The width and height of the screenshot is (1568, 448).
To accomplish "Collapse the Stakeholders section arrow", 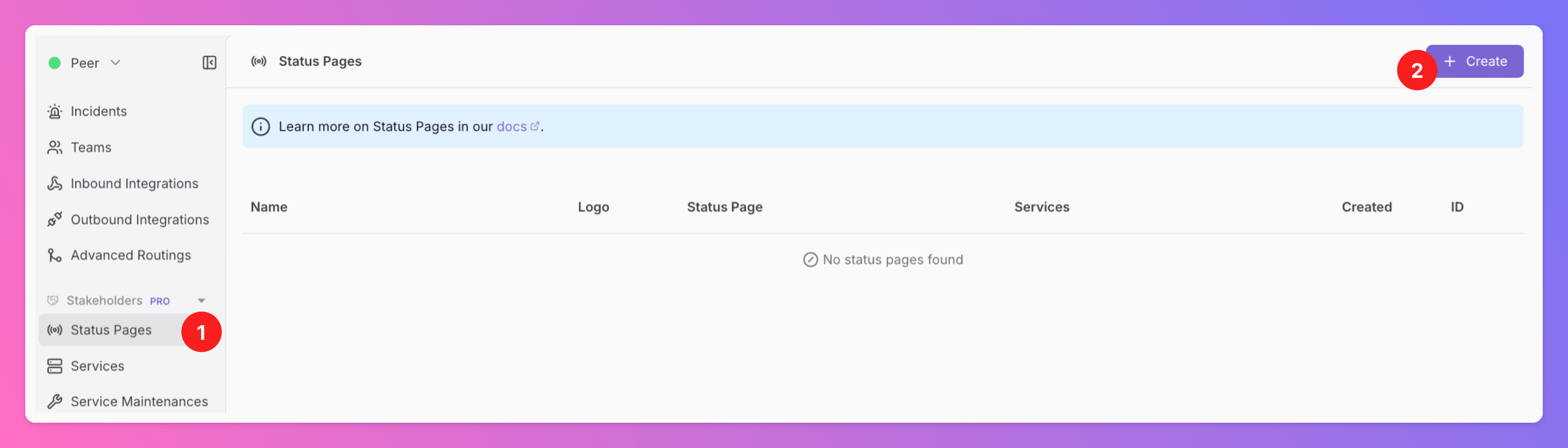I will tap(202, 300).
